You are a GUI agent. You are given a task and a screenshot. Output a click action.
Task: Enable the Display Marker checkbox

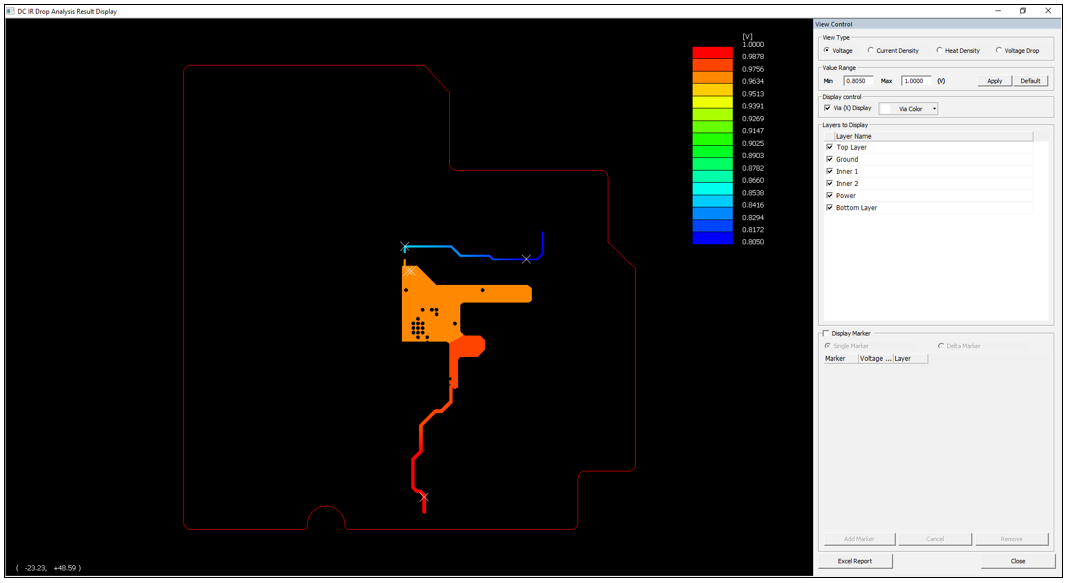click(825, 334)
